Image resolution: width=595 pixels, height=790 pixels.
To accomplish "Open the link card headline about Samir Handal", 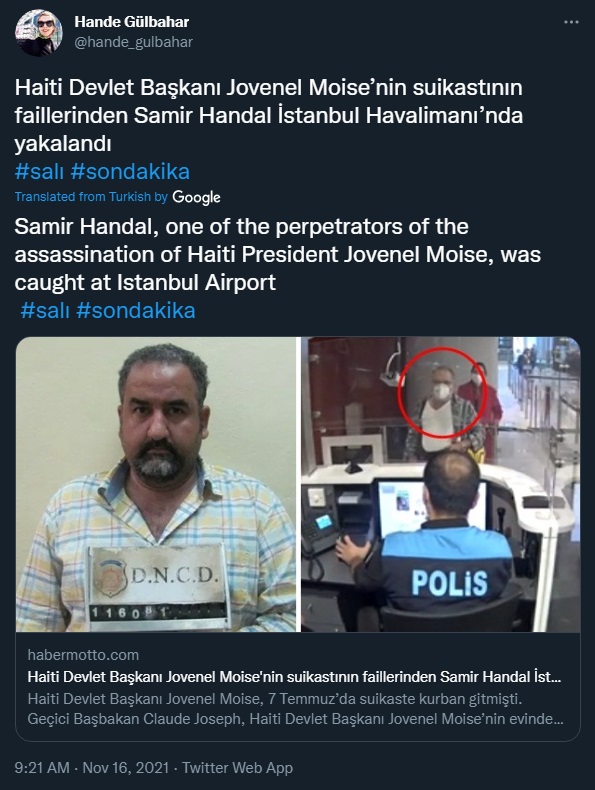I will coord(294,677).
